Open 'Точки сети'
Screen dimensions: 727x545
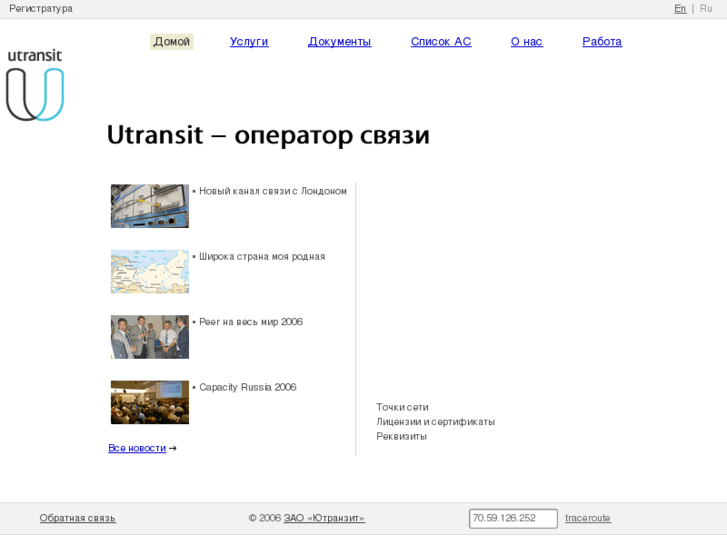(402, 407)
